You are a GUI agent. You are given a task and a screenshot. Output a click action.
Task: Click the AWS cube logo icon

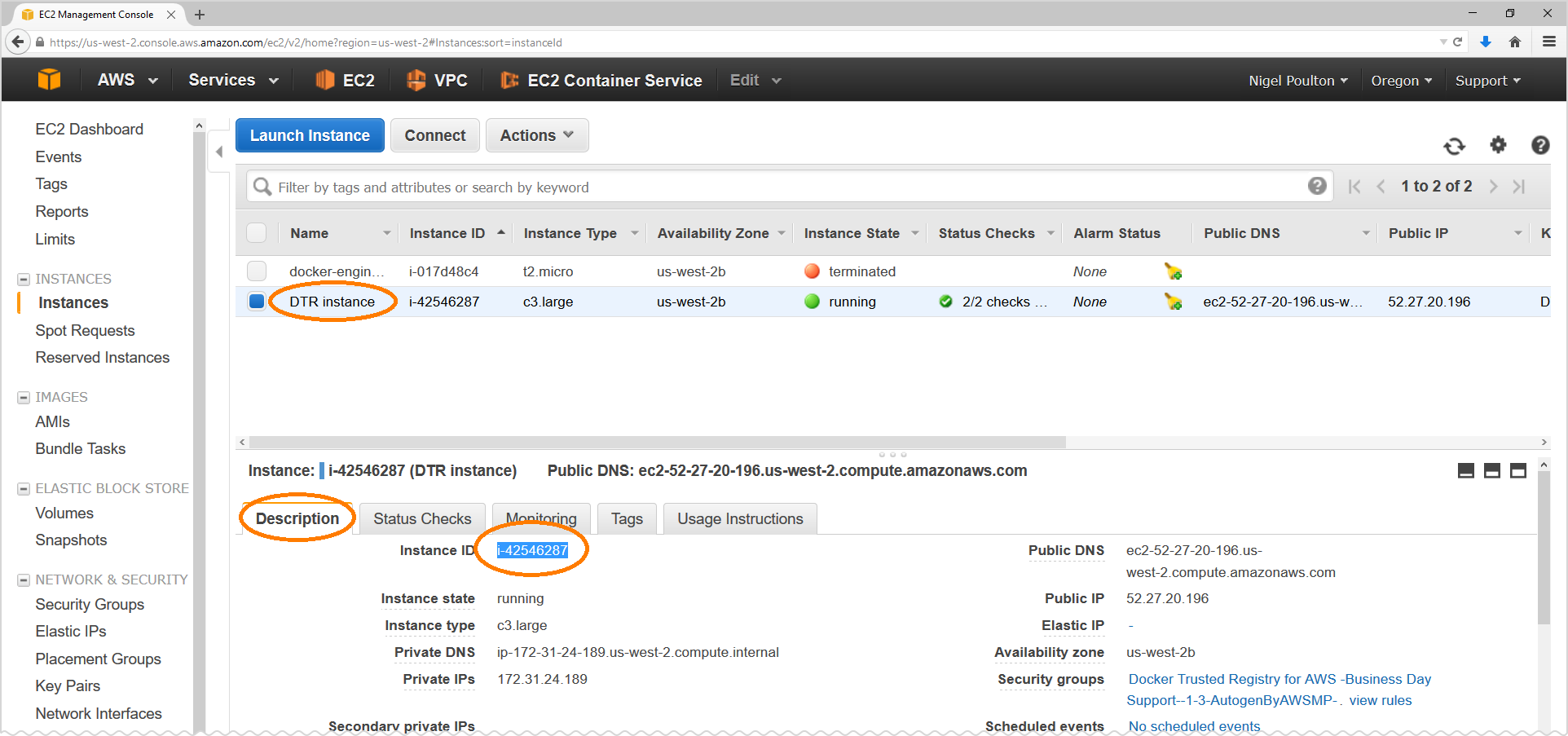(x=49, y=80)
